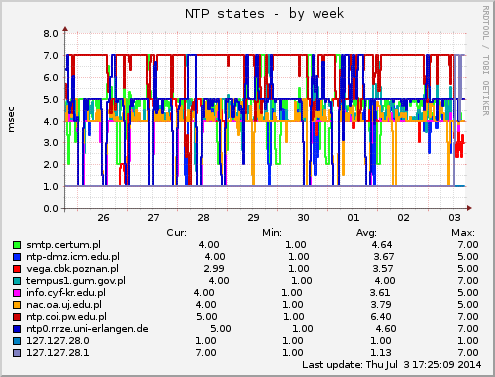Click the swatch for 127.127.28.0
Viewport: 495px width, 377px height.
pos(17,341)
